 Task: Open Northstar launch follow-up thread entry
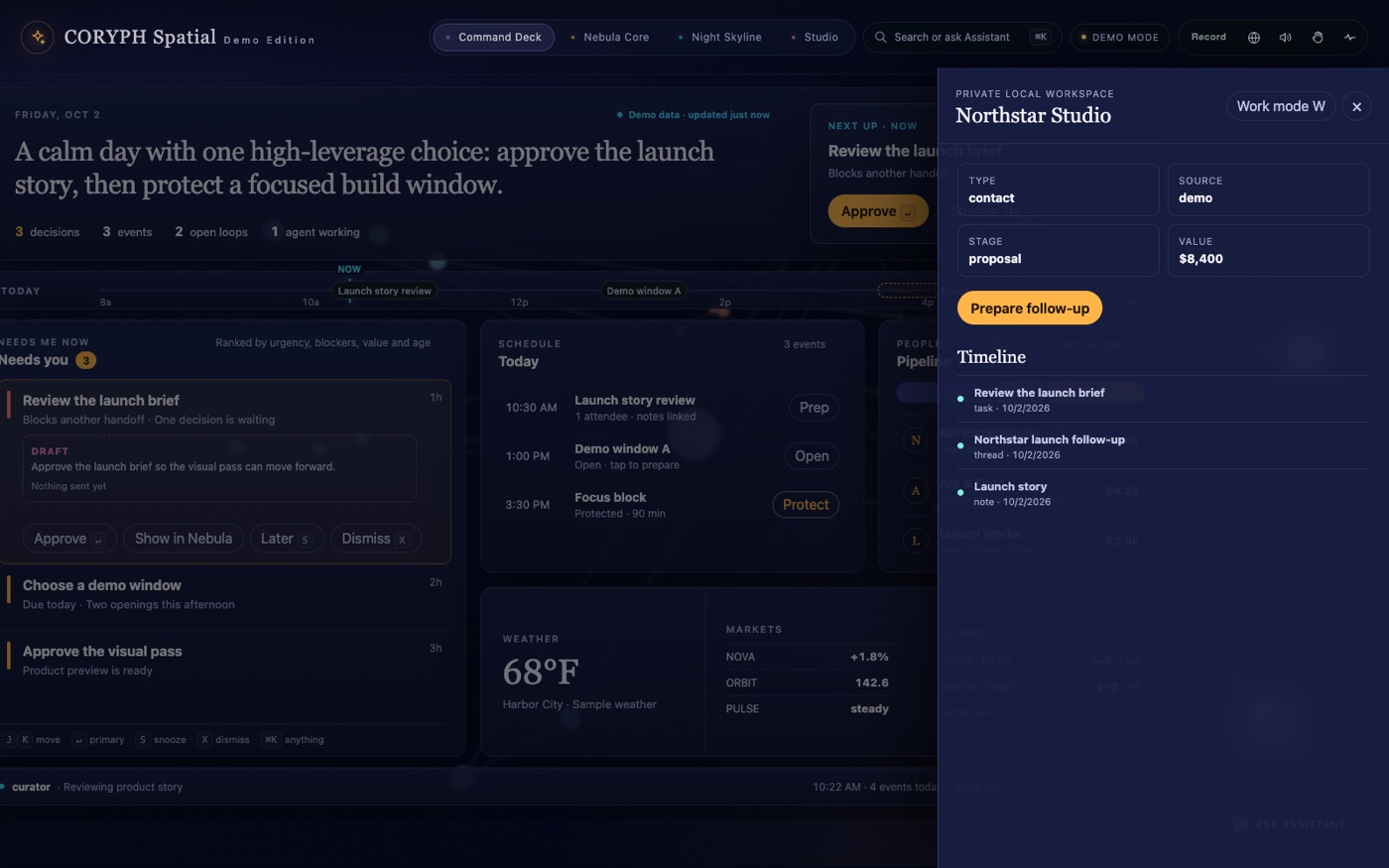pyautogui.click(x=1163, y=446)
